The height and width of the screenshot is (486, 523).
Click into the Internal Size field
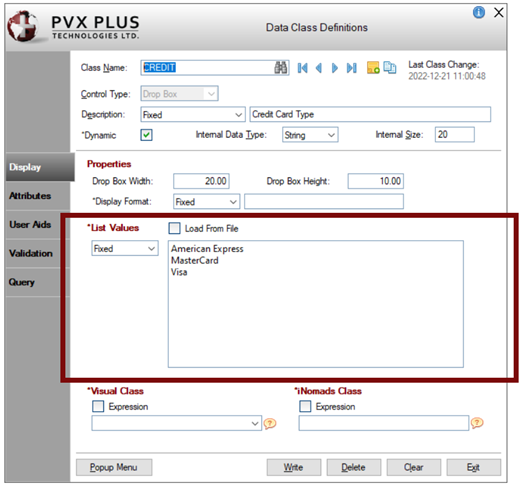(x=454, y=135)
